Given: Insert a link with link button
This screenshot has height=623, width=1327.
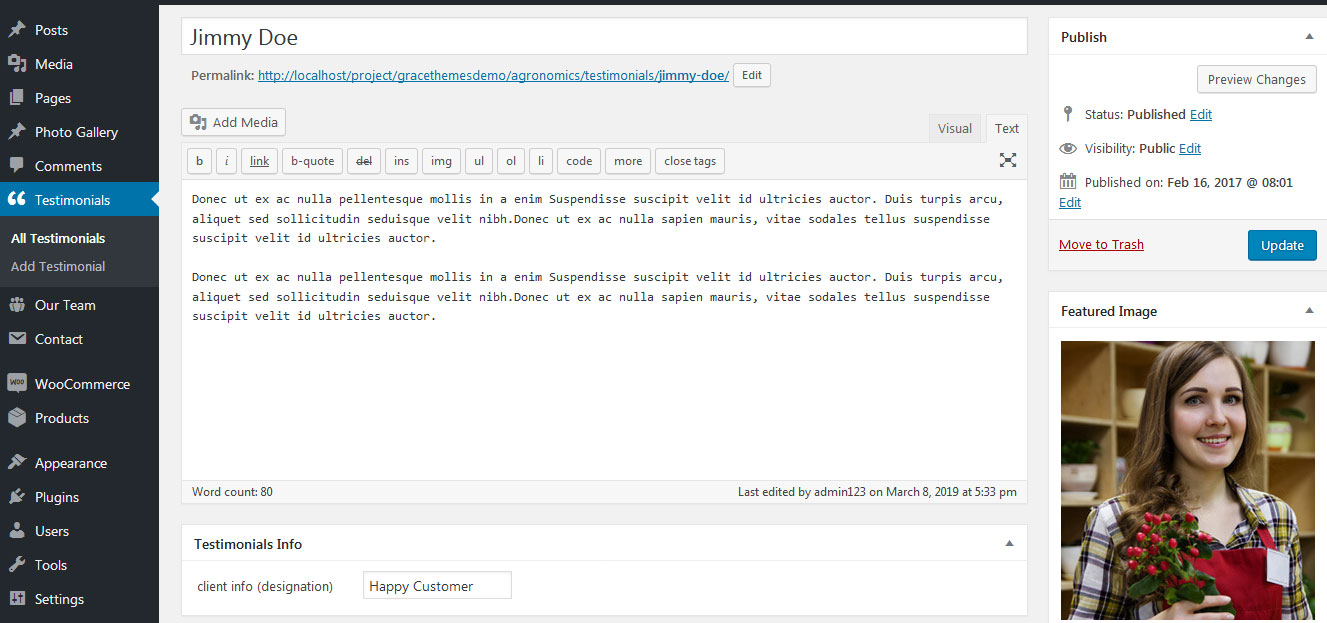Looking at the screenshot, I should (259, 161).
